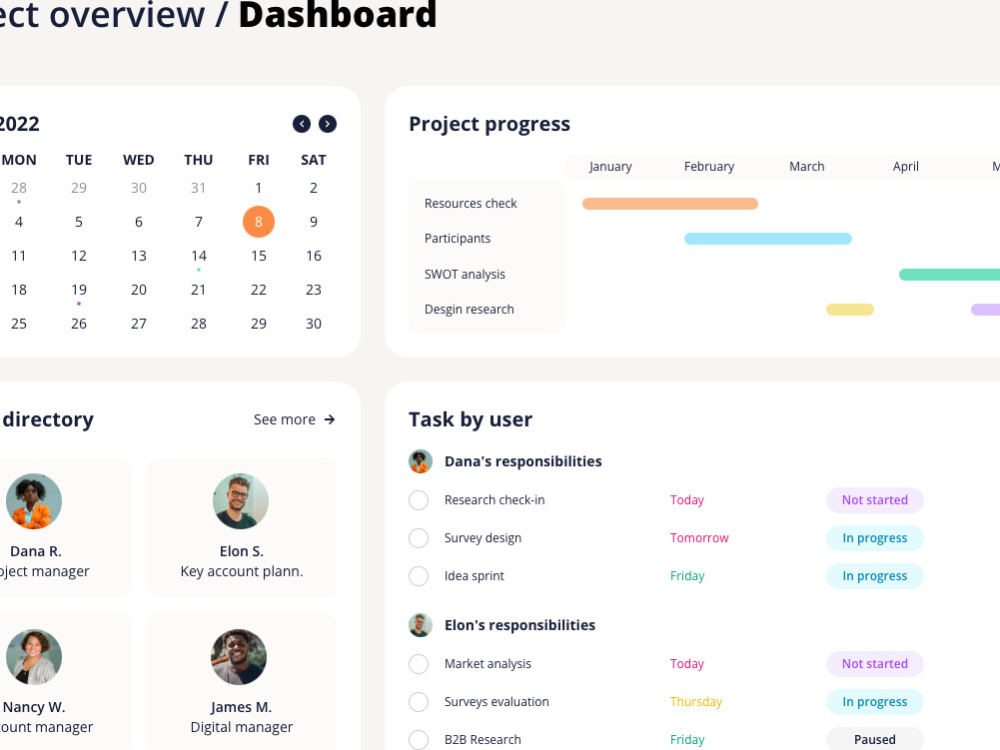This screenshot has width=1000, height=750.
Task: Click Participants row label
Action: pos(457,239)
